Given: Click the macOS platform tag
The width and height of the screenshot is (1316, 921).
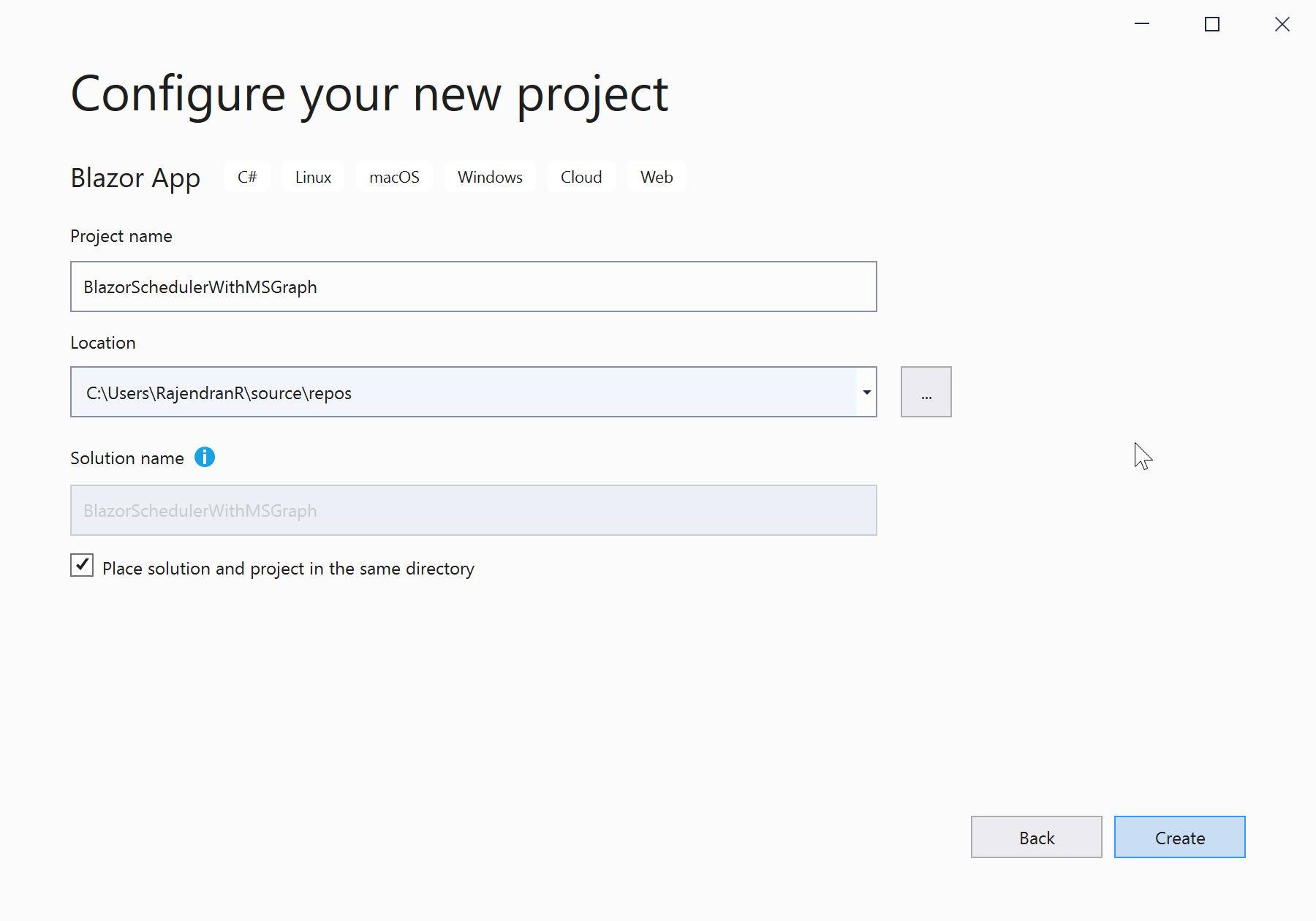Looking at the screenshot, I should click(394, 177).
